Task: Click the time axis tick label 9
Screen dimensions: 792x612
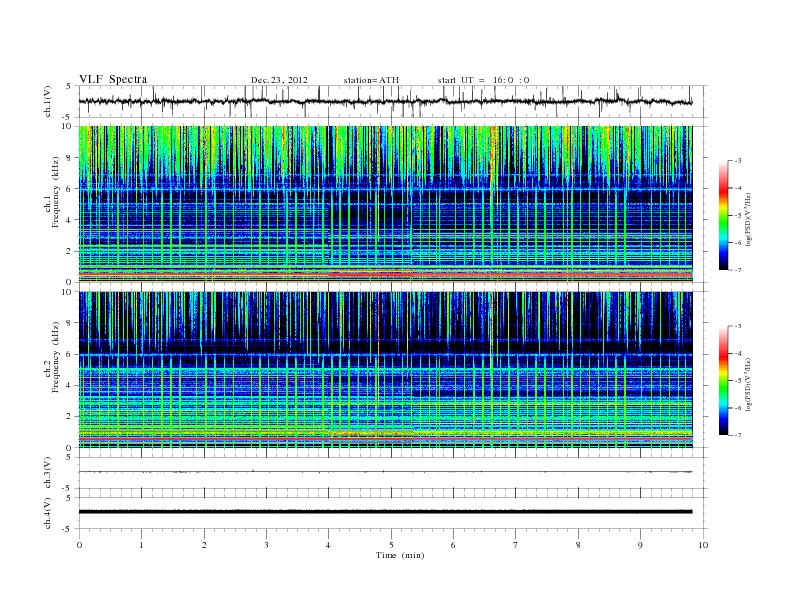Action: 640,545
